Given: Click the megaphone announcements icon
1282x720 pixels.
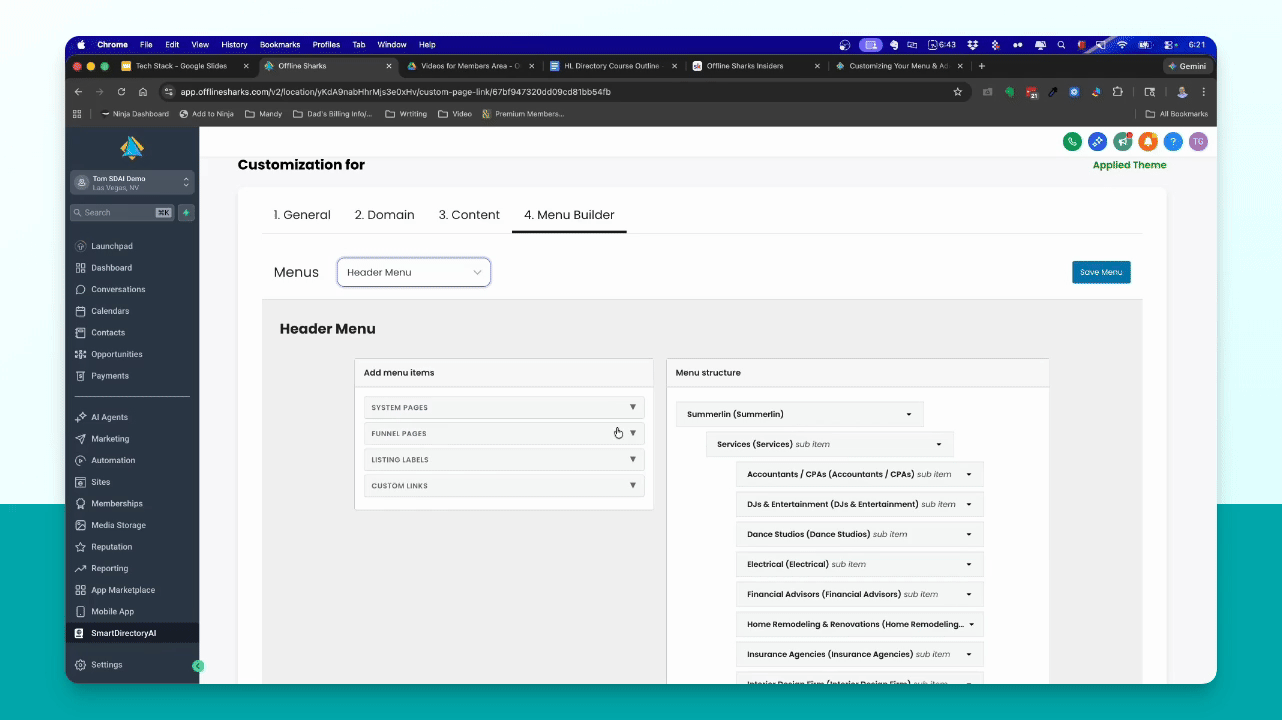Looking at the screenshot, I should pos(1123,142).
